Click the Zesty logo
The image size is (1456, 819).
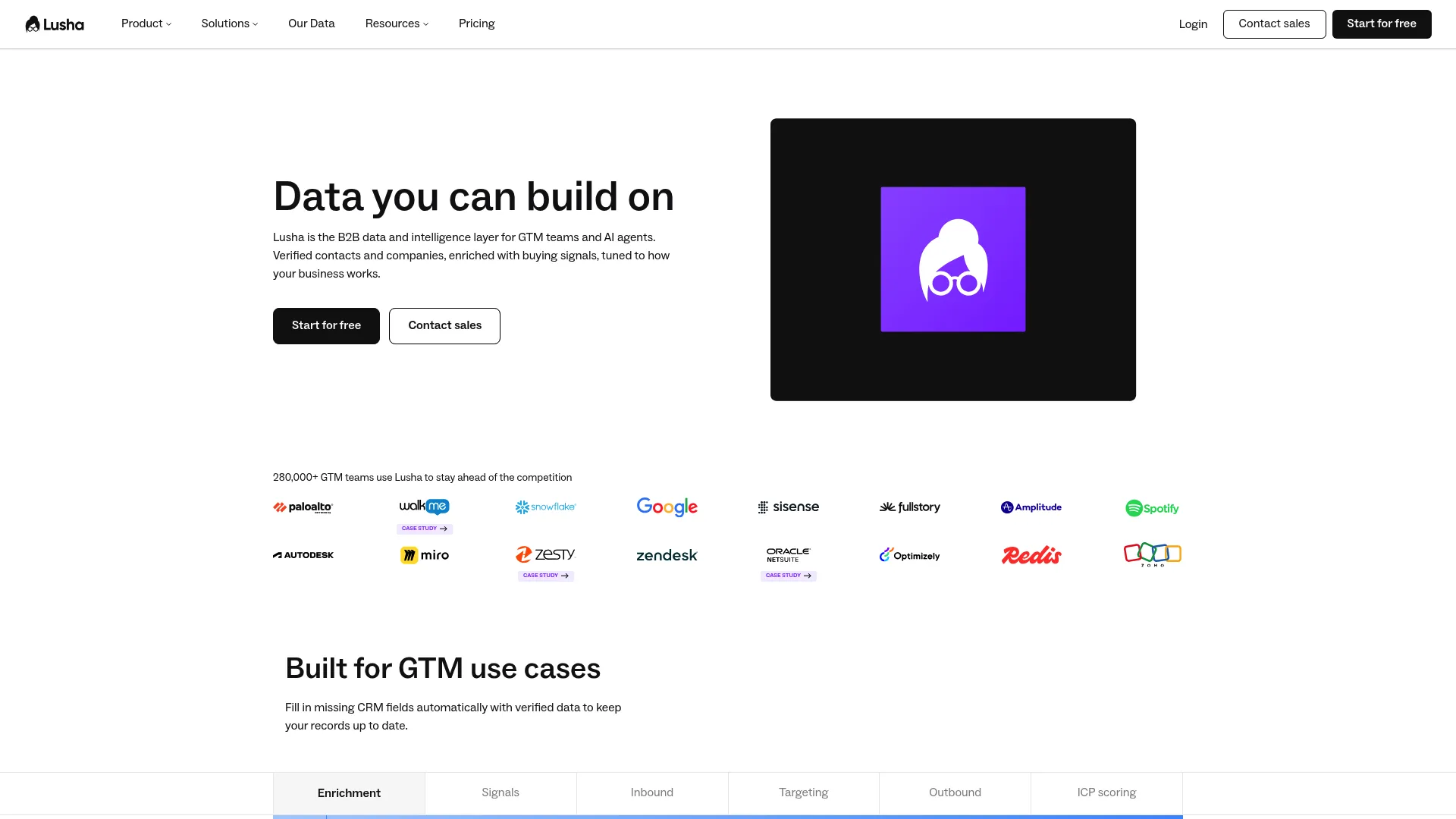546,554
